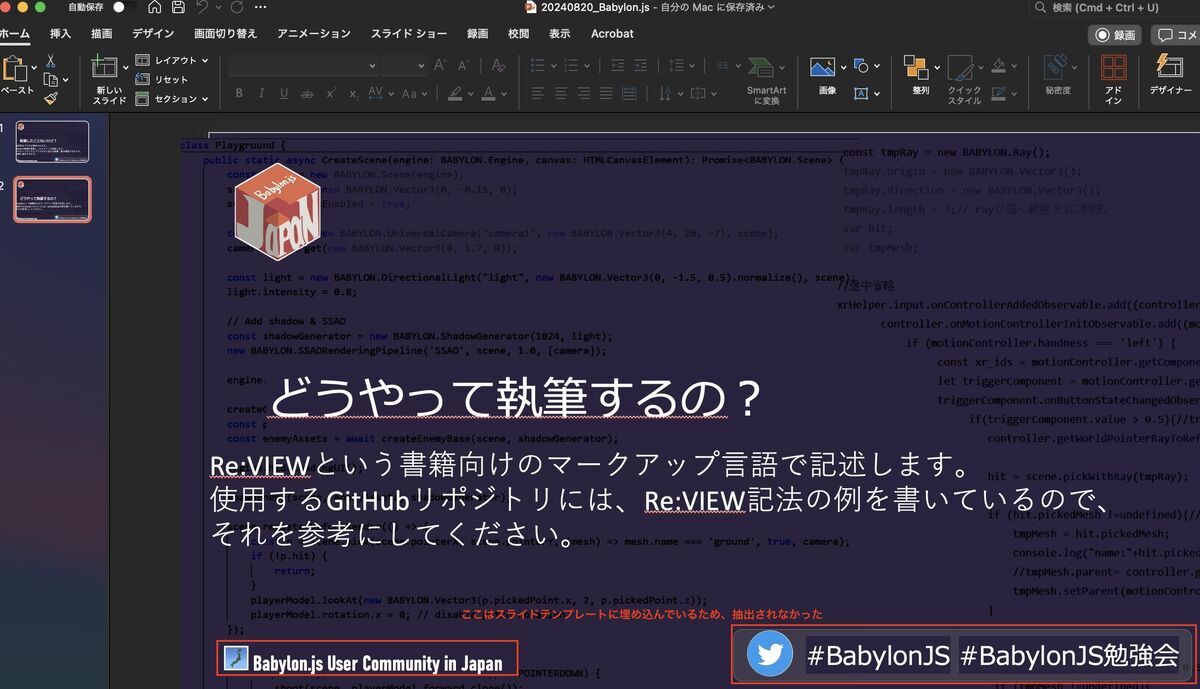
Task: Open the スライド ショー tab
Action: point(409,33)
